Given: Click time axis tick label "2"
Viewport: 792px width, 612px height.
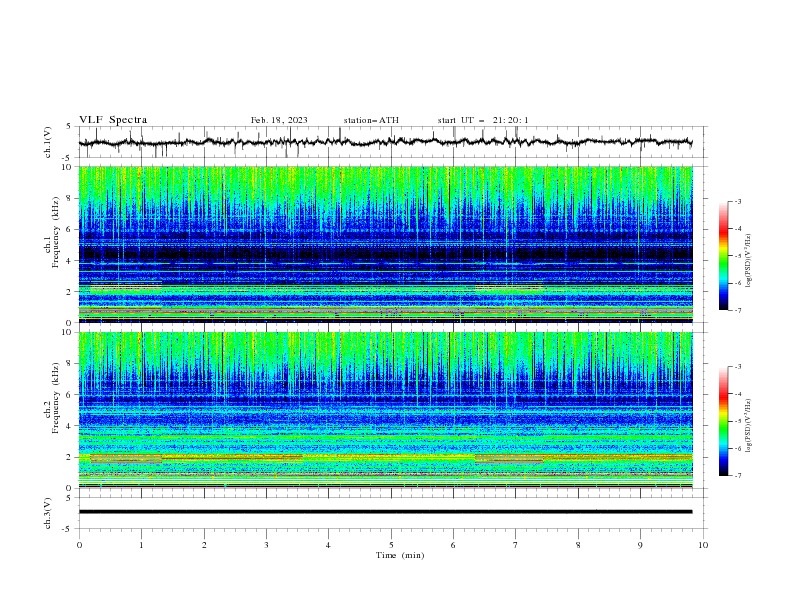Looking at the screenshot, I should [204, 545].
